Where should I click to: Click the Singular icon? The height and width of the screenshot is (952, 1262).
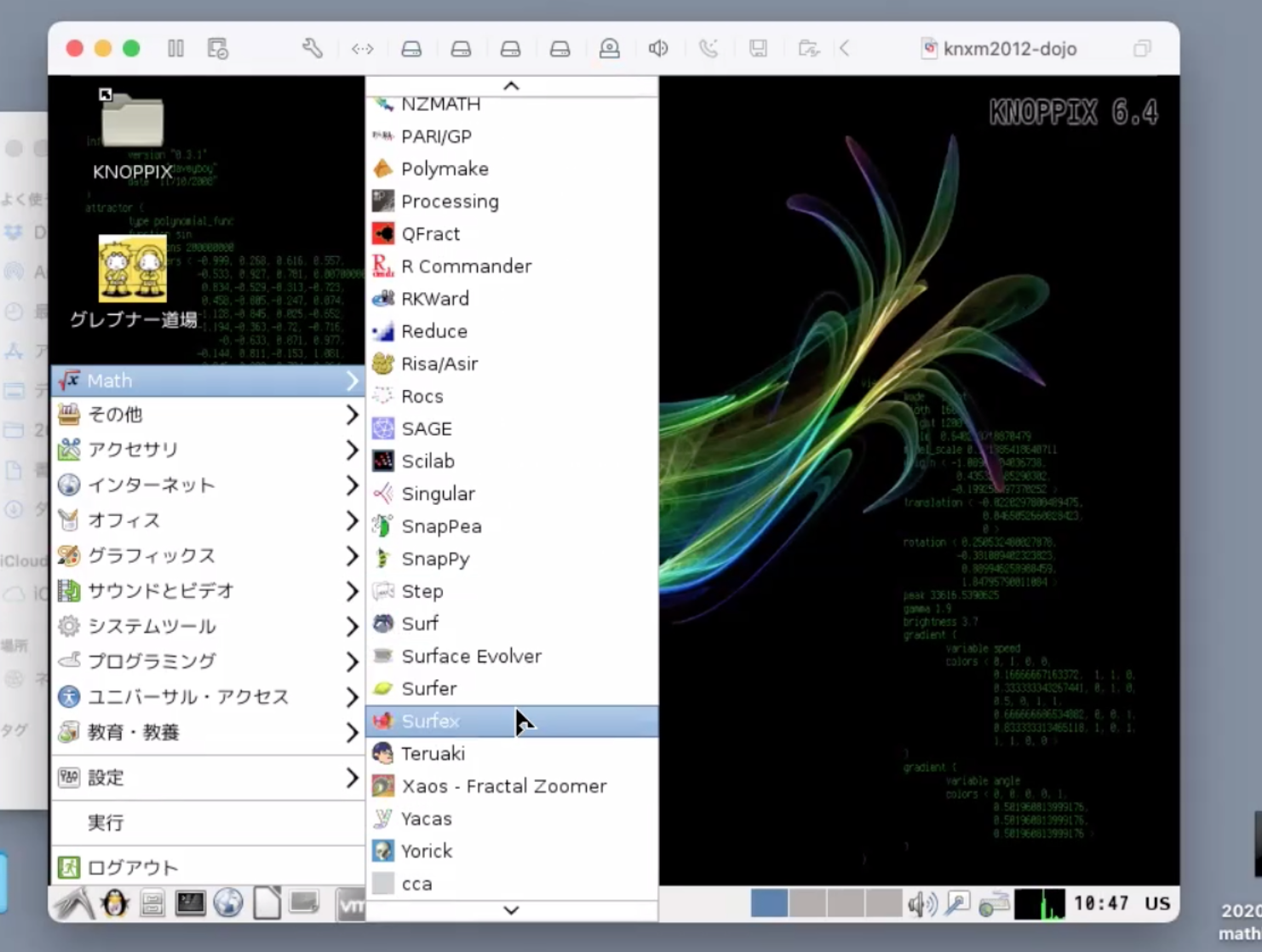point(383,493)
